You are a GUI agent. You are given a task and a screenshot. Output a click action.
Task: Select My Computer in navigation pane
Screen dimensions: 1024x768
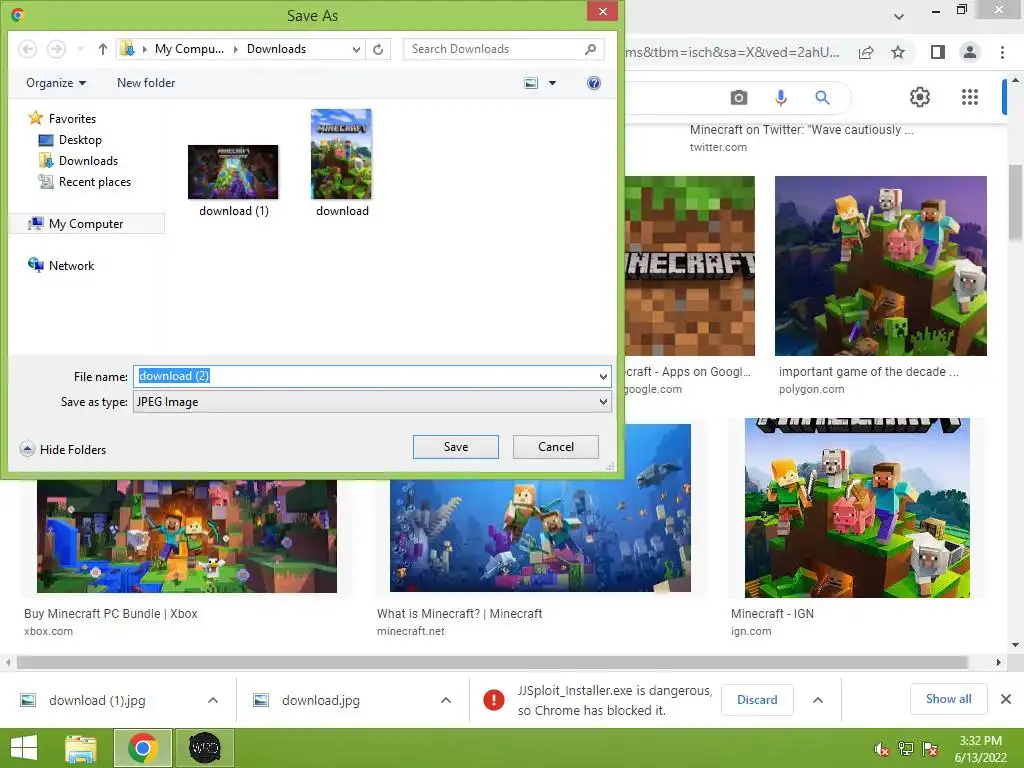pyautogui.click(x=86, y=223)
